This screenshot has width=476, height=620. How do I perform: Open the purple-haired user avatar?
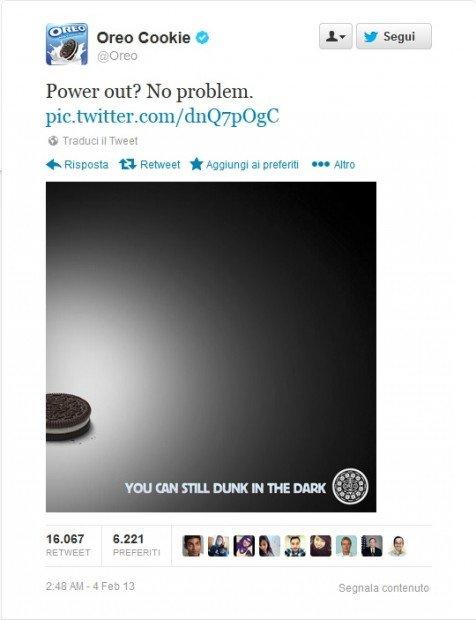click(244, 546)
